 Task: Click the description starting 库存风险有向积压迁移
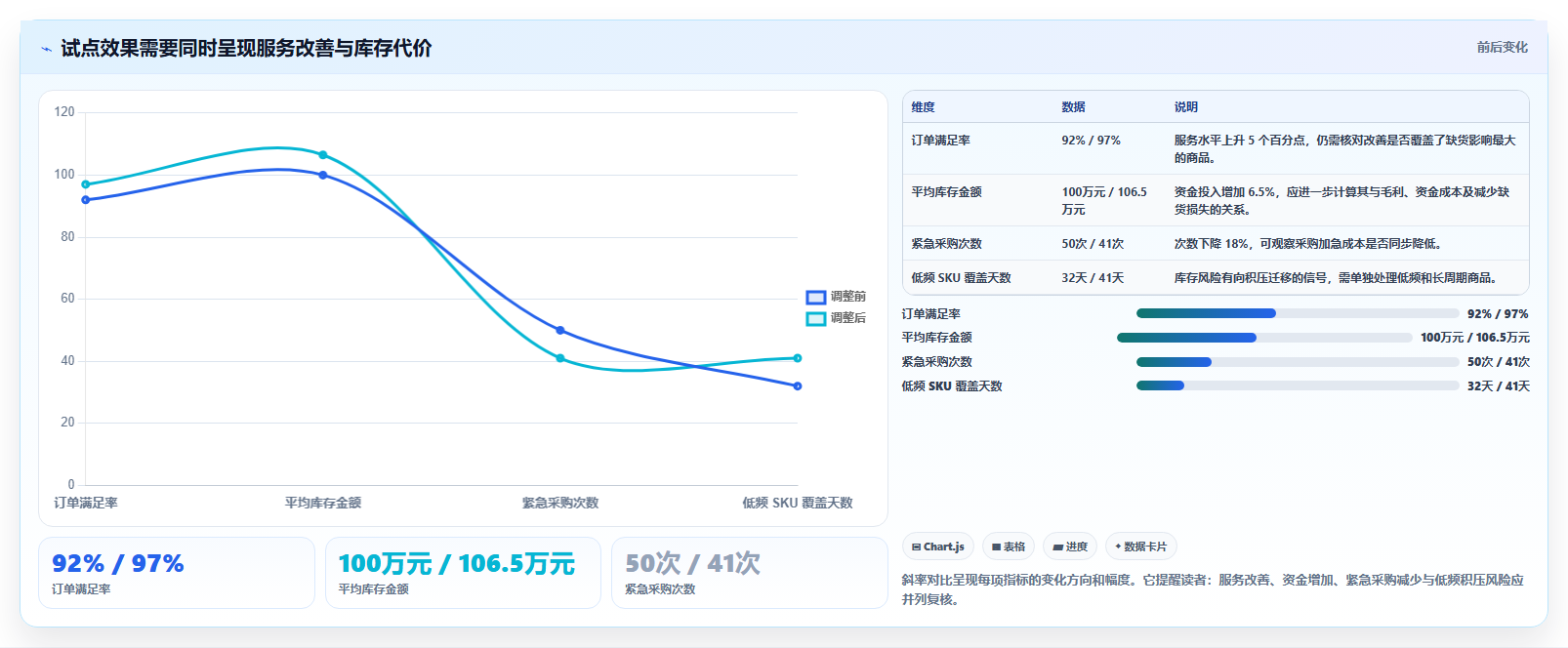[x=1336, y=278]
